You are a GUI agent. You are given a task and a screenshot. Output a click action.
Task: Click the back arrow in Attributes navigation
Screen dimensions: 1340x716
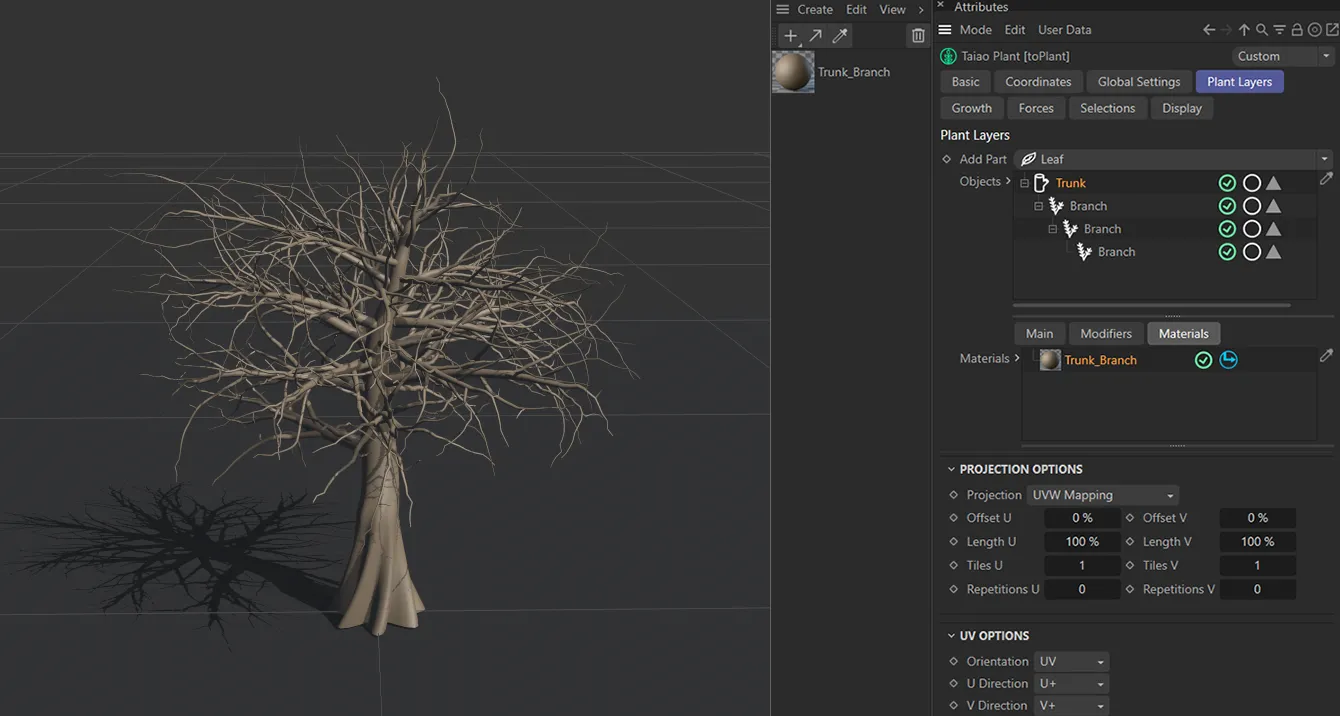pyautogui.click(x=1208, y=29)
